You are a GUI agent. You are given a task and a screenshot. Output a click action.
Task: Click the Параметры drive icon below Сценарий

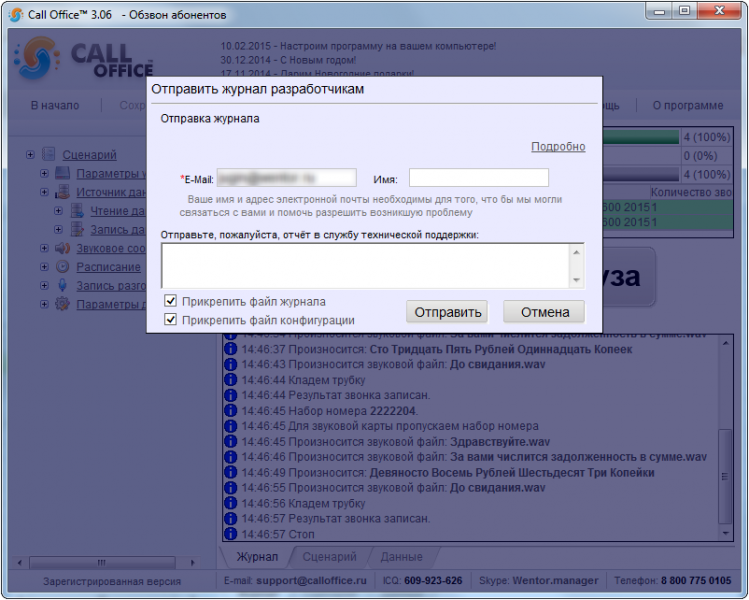[x=63, y=173]
